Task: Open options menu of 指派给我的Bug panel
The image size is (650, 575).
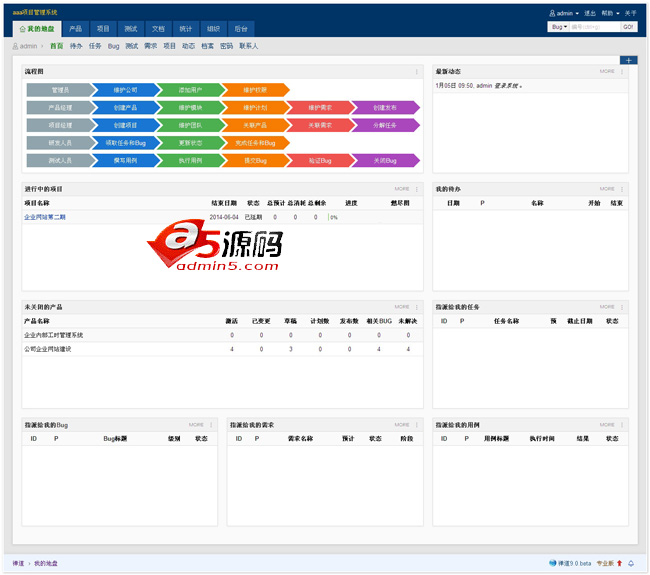Action: coord(211,425)
